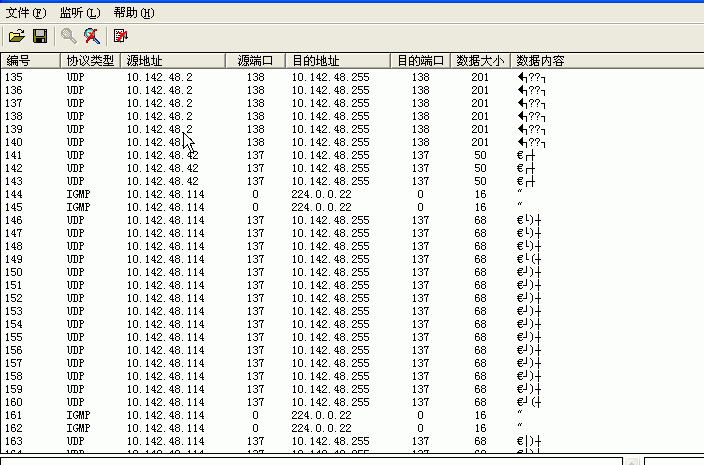Start listening with magnifier icon
The height and width of the screenshot is (465, 704).
pyautogui.click(x=69, y=36)
